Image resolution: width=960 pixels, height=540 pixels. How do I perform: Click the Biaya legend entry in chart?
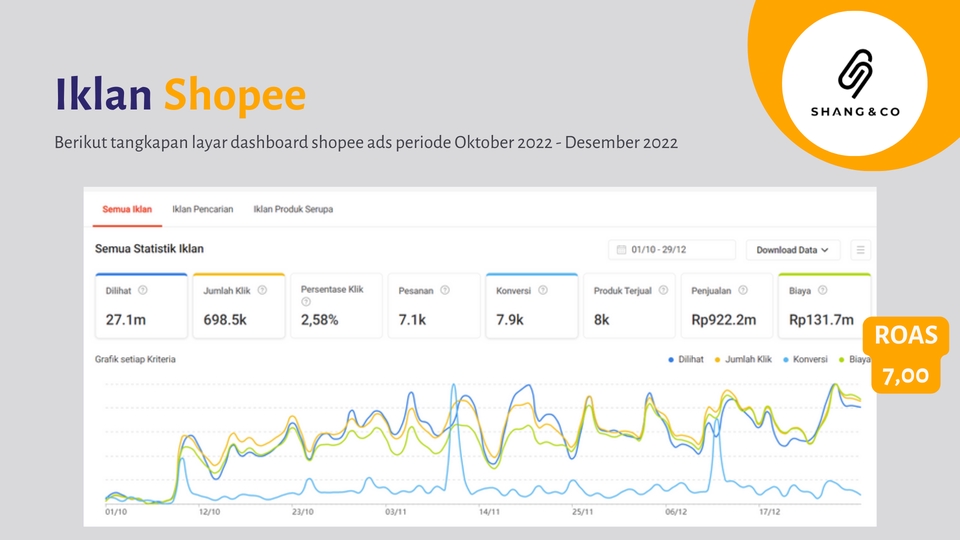click(x=855, y=359)
